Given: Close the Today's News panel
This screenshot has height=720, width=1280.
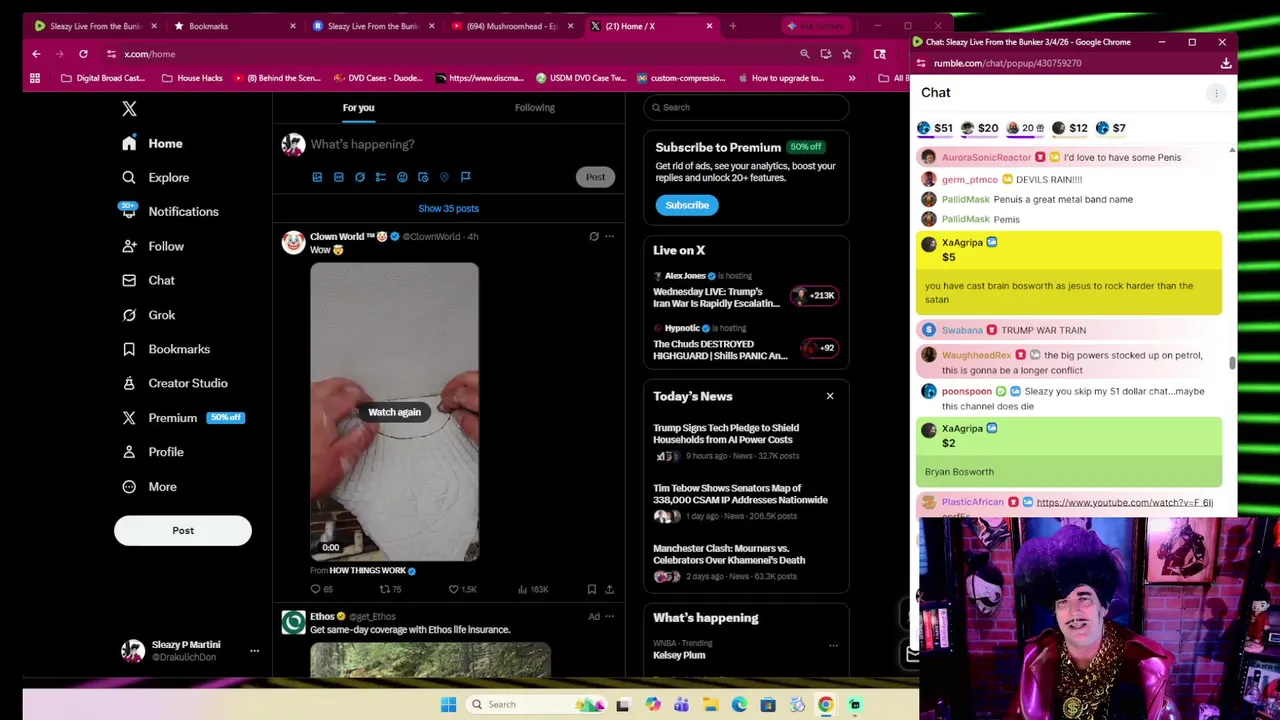Looking at the screenshot, I should tap(830, 396).
